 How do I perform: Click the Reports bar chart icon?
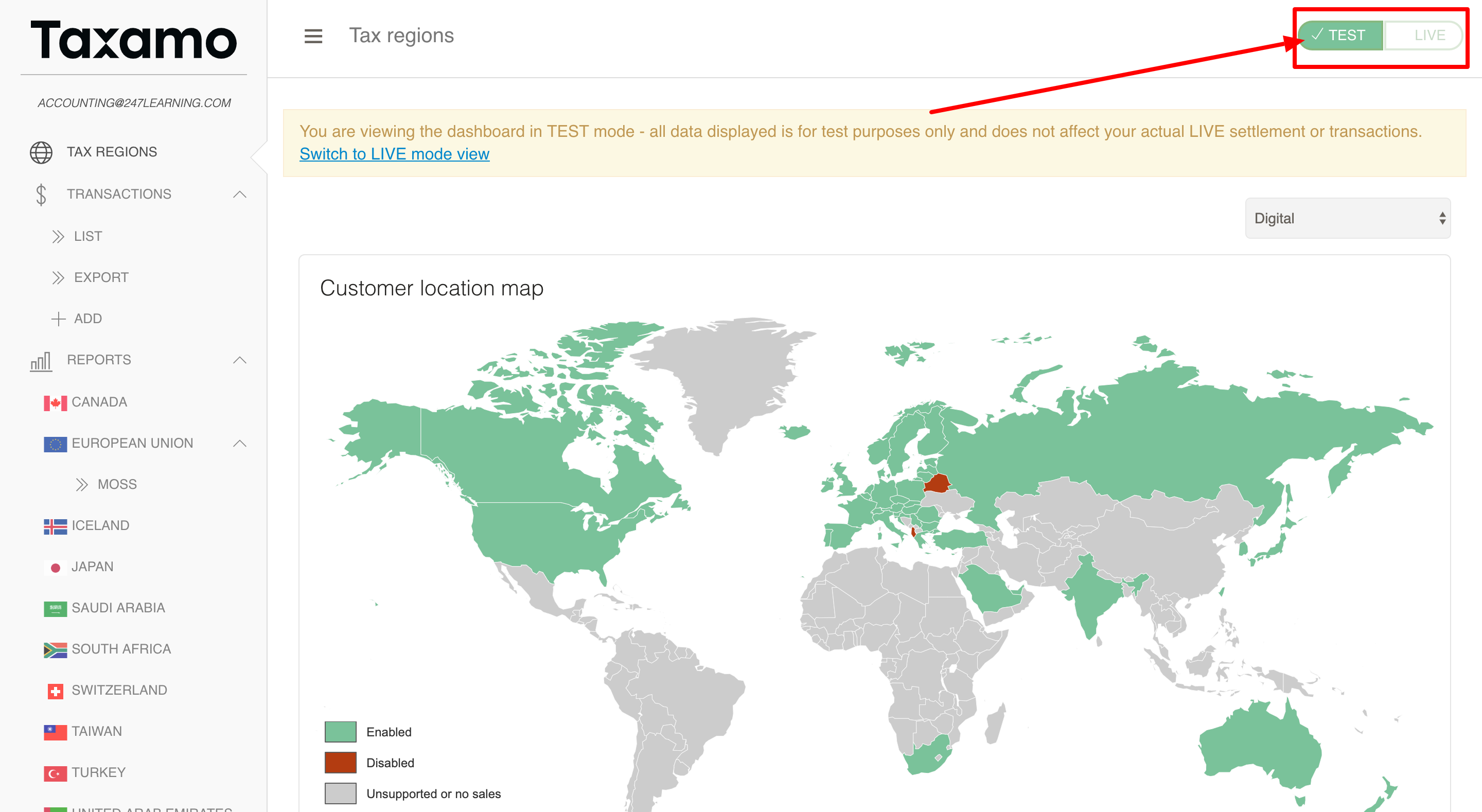pos(41,361)
